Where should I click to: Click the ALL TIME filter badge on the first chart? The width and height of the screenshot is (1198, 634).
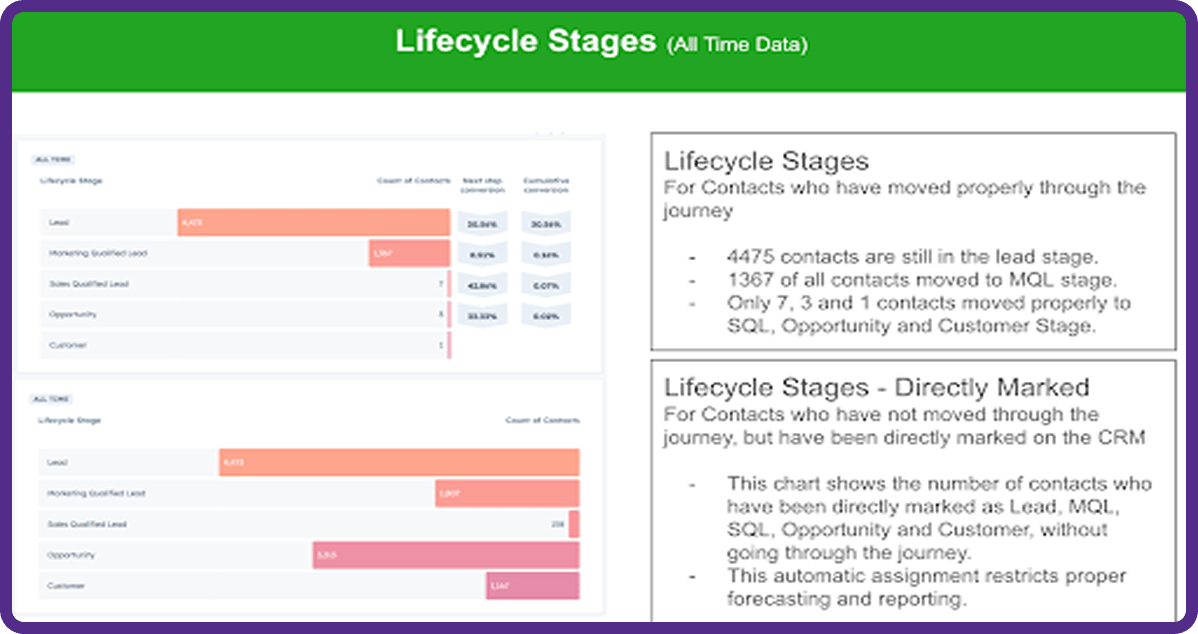(53, 160)
